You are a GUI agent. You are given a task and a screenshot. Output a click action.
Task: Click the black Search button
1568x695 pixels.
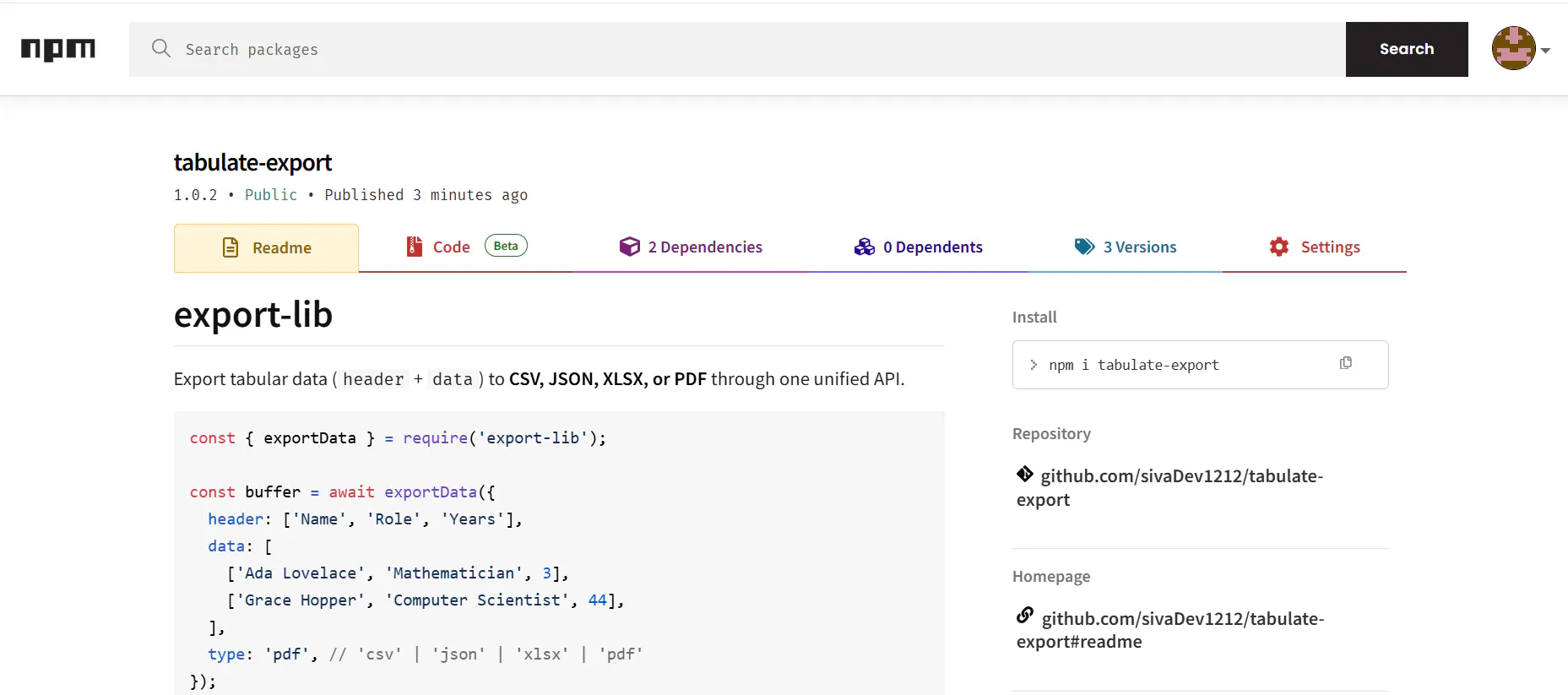pos(1407,49)
